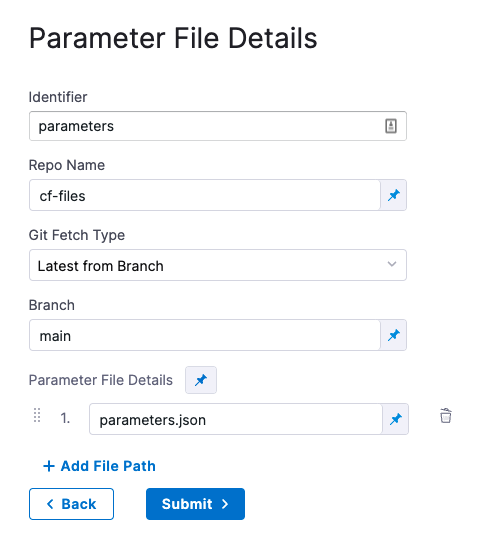Image resolution: width=488 pixels, height=559 pixels.
Task: Click Add File Path link
Action: [99, 466]
